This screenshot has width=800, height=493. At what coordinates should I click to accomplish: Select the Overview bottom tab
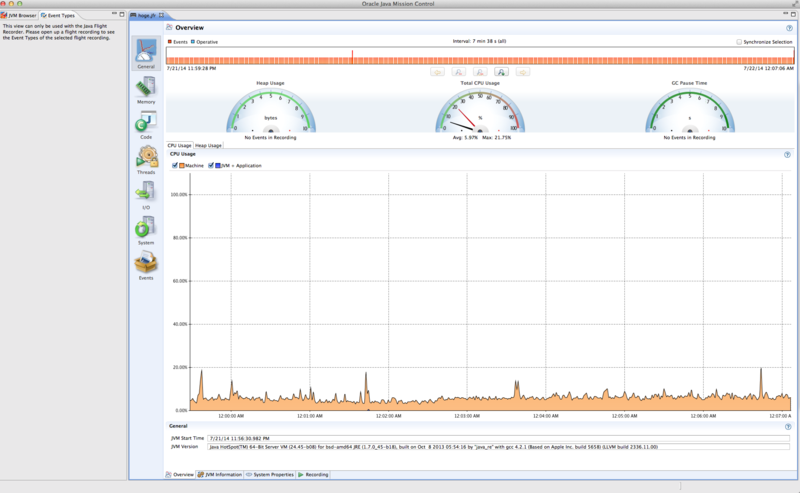point(180,475)
